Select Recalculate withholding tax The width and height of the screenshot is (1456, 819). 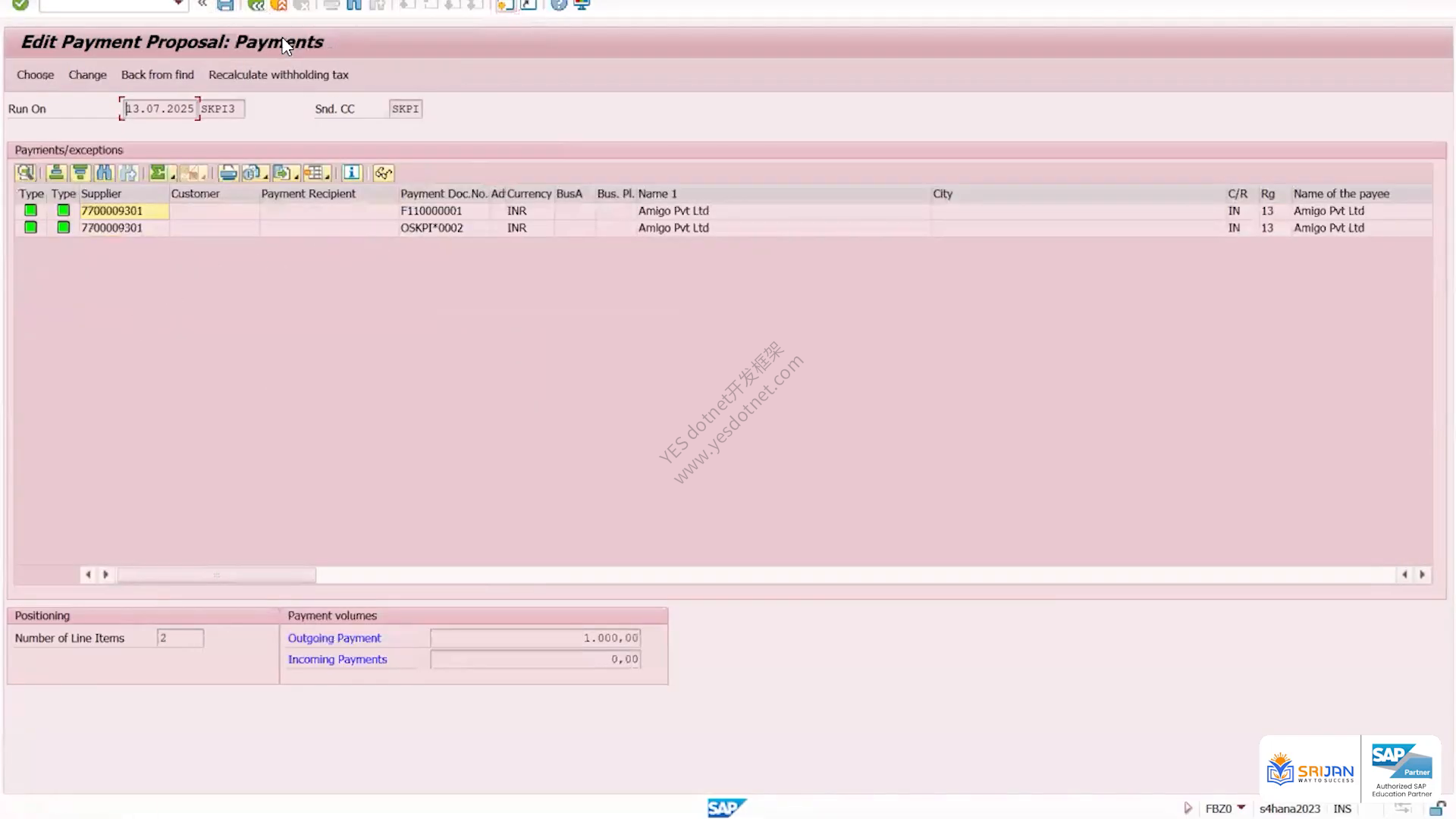tap(278, 75)
